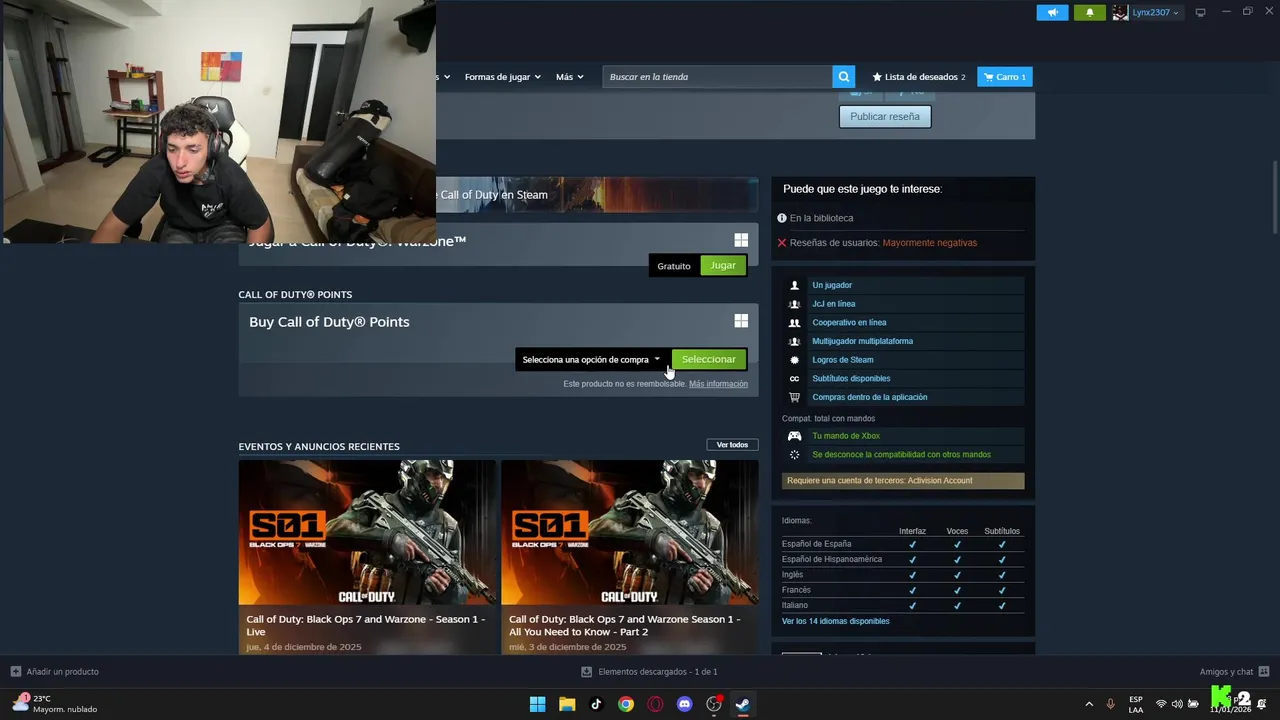Open the 'Season 1 - Live' event title
This screenshot has width=1280, height=720.
(366, 625)
